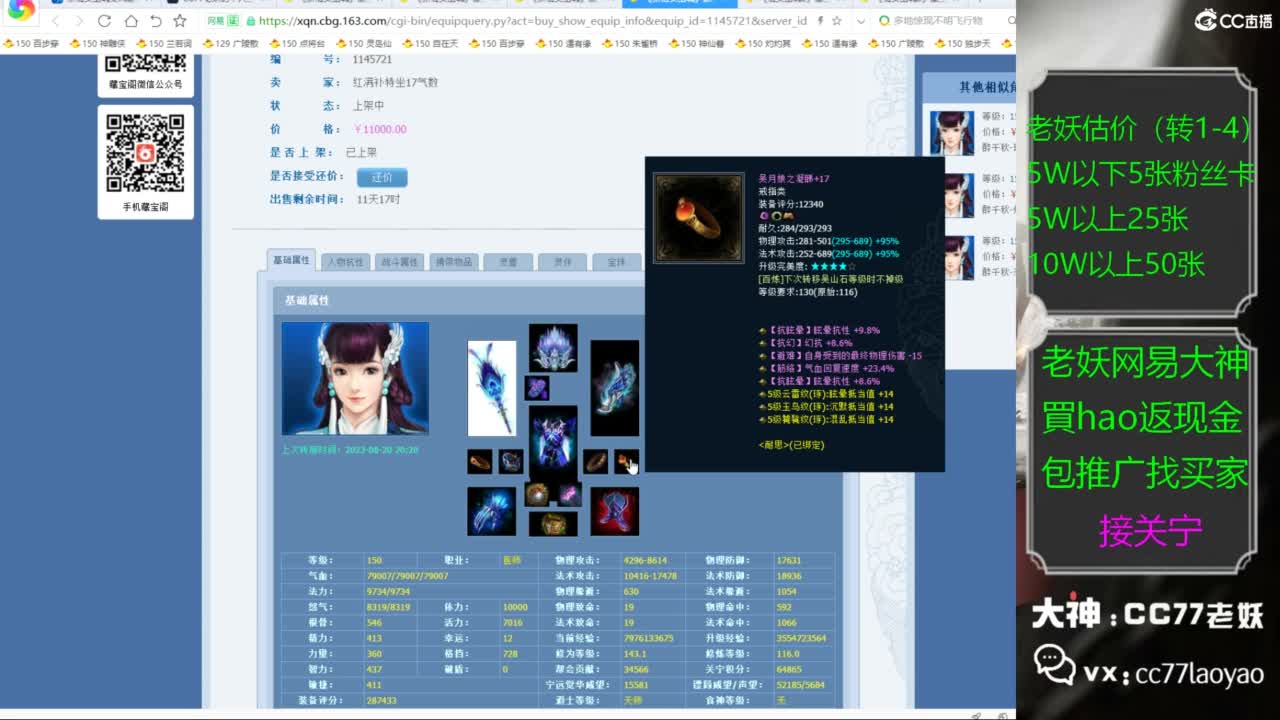Click the 还价 bargain button

coord(382,177)
